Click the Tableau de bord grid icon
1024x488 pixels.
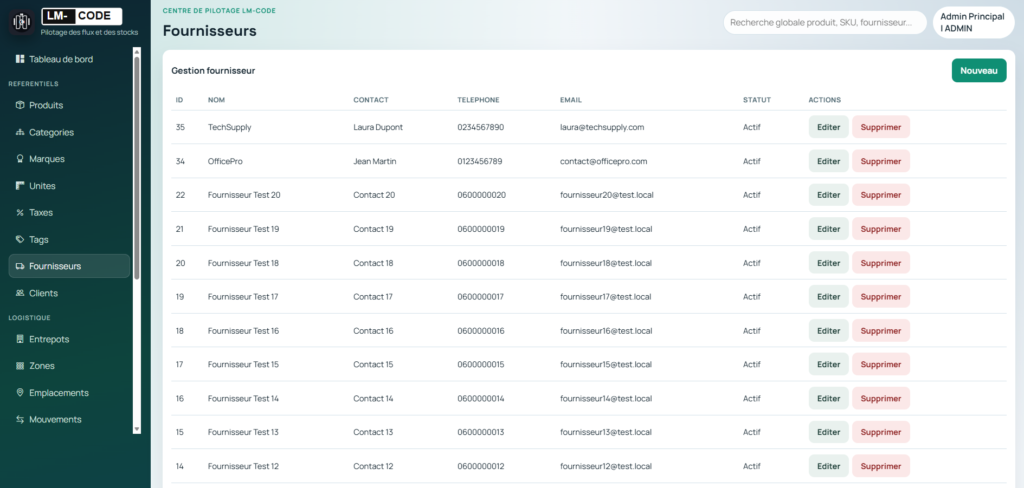tap(20, 59)
